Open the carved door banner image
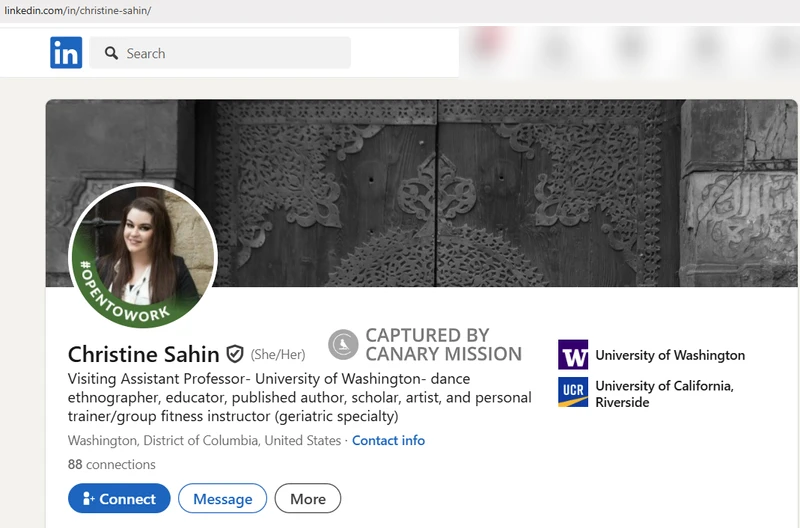The width and height of the screenshot is (800, 528). coord(421,193)
